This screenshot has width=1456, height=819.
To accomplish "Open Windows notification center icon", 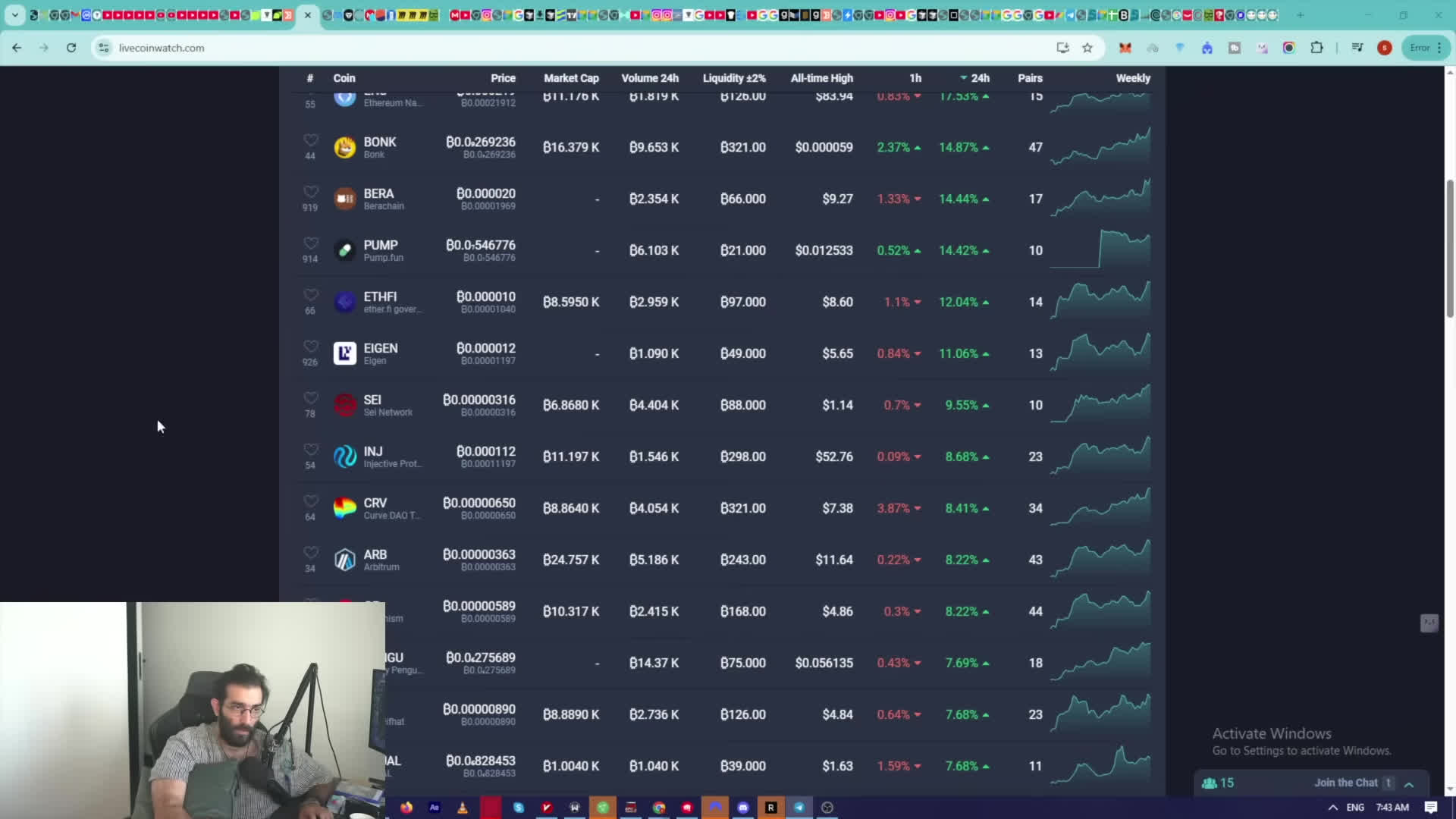I will [1431, 808].
